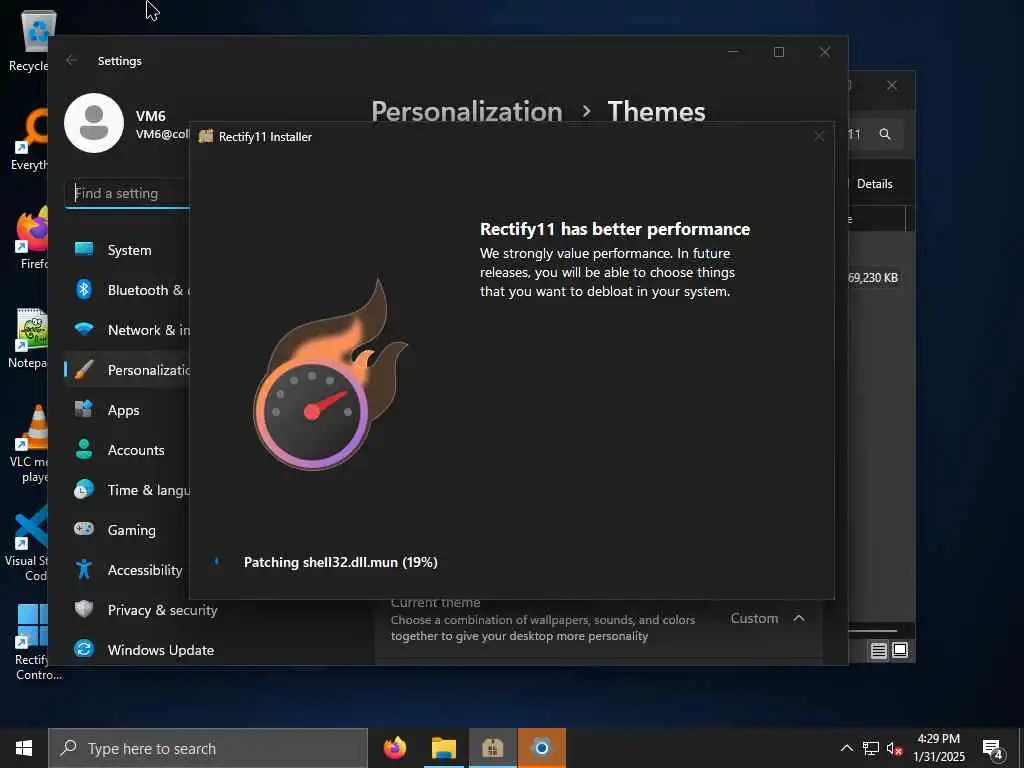Click the System monitor icon in sidebar
Viewport: 1024px width, 768px height.
(84, 249)
